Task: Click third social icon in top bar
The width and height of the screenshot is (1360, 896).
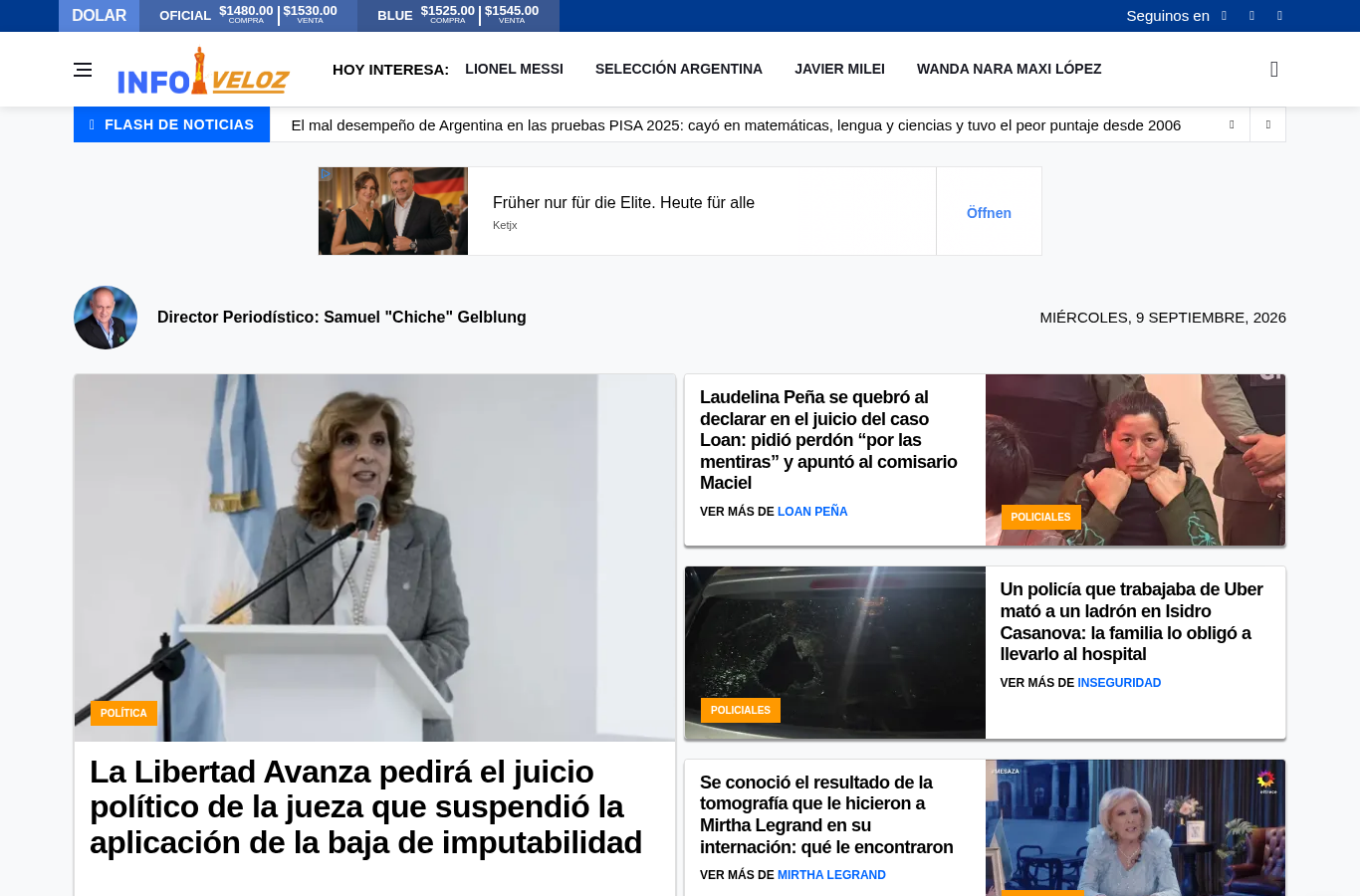Action: [x=1279, y=16]
